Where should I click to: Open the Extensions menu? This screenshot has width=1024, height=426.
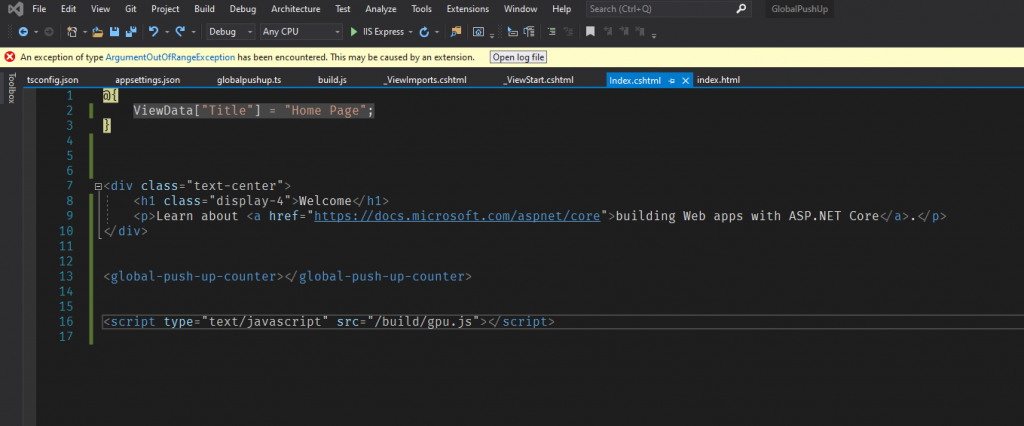tap(468, 9)
